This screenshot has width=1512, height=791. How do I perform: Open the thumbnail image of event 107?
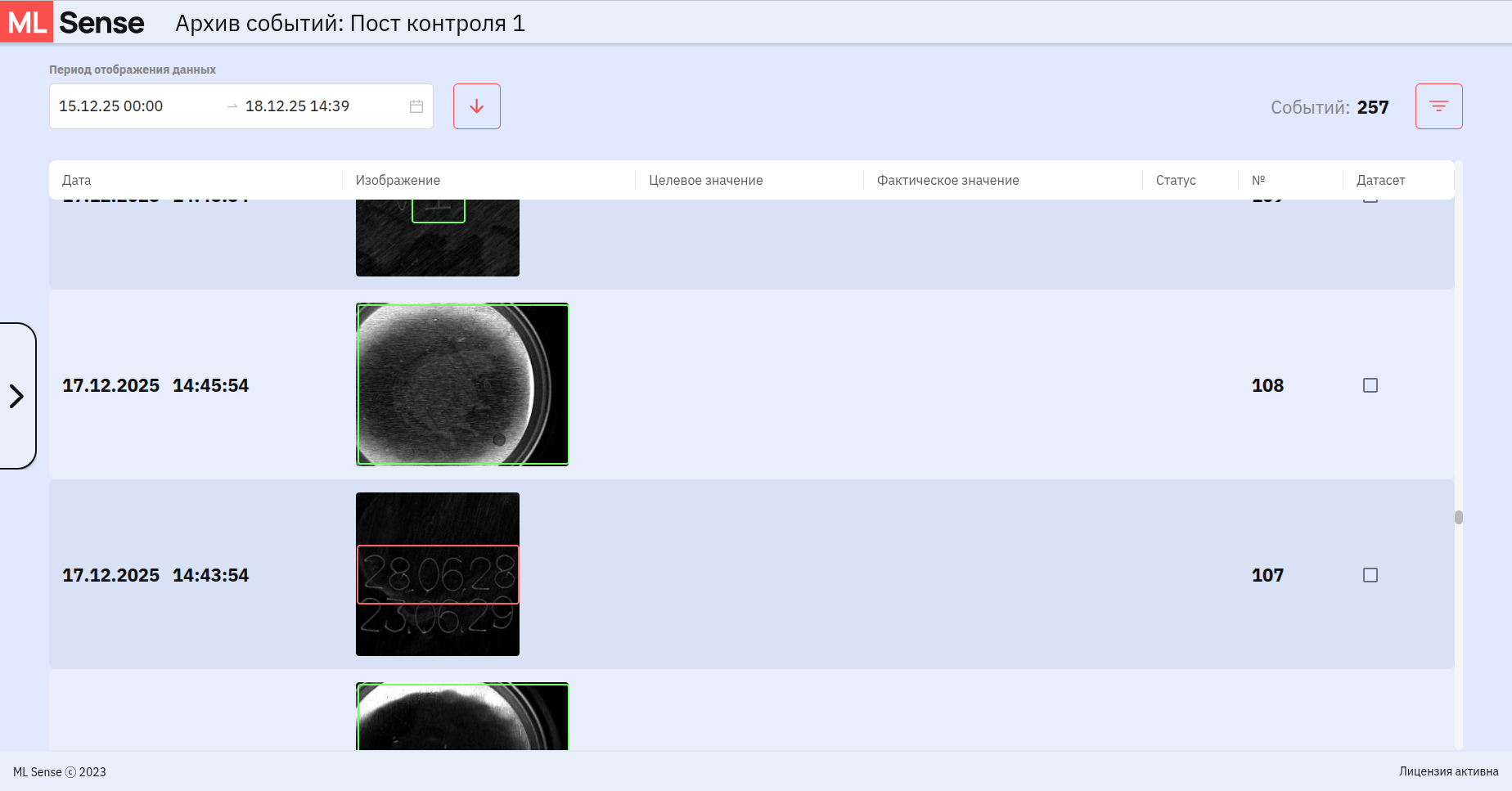[438, 574]
